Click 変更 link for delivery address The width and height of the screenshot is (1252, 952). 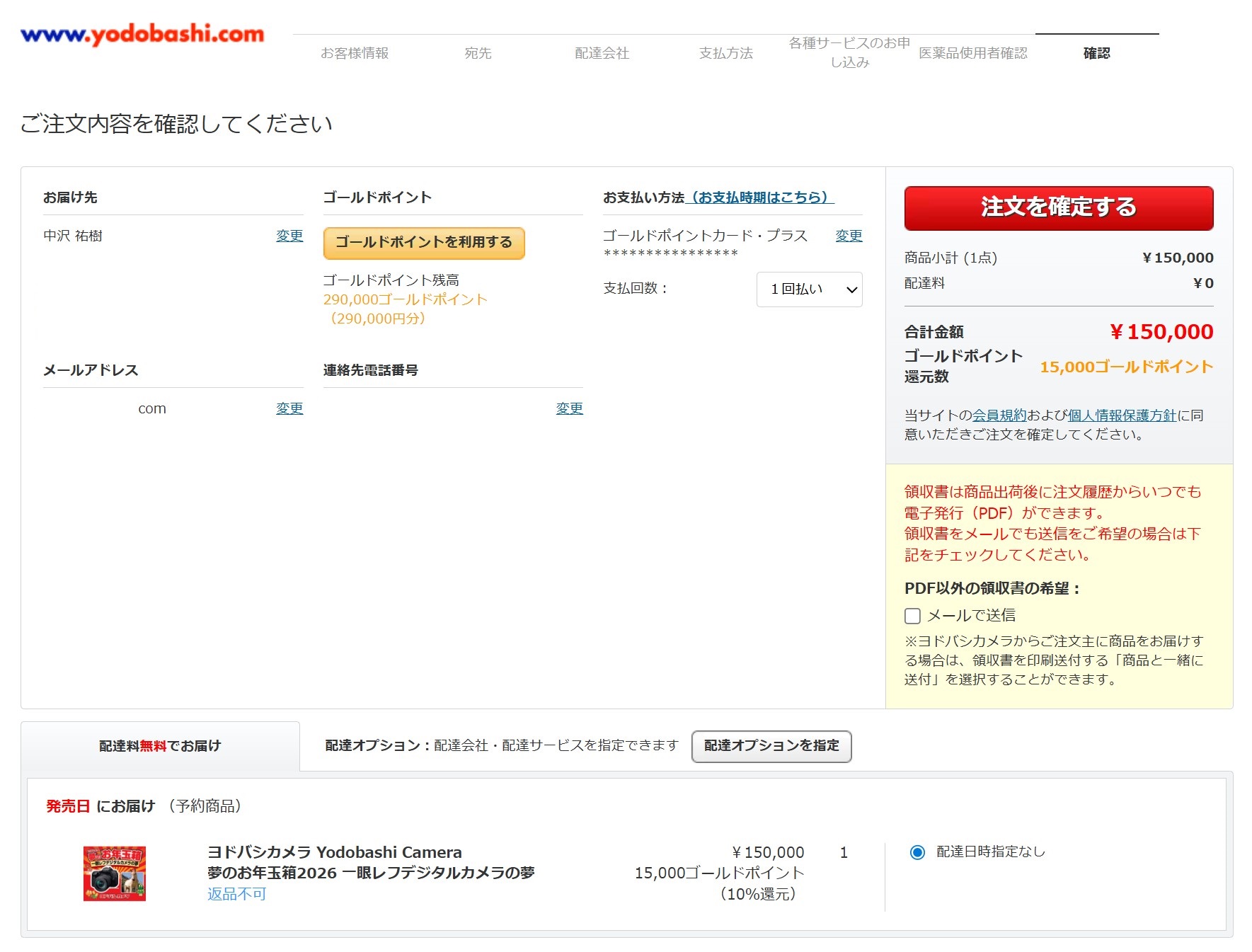pyautogui.click(x=289, y=236)
